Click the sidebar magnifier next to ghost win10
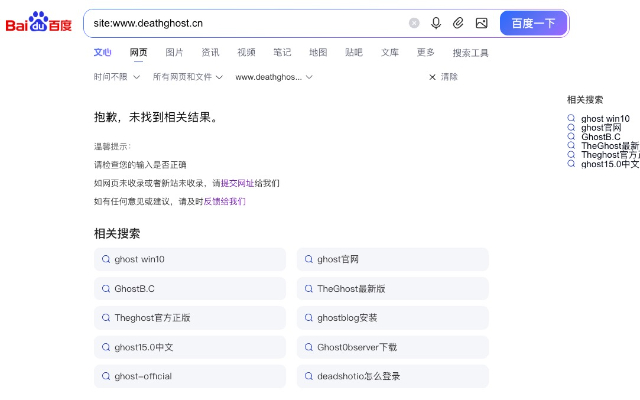This screenshot has height=400, width=640. [571, 118]
